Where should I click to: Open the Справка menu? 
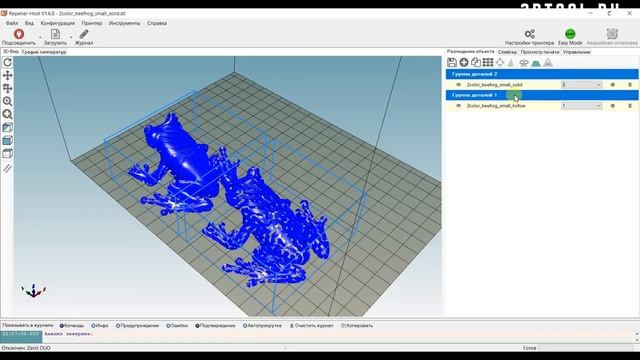click(157, 23)
